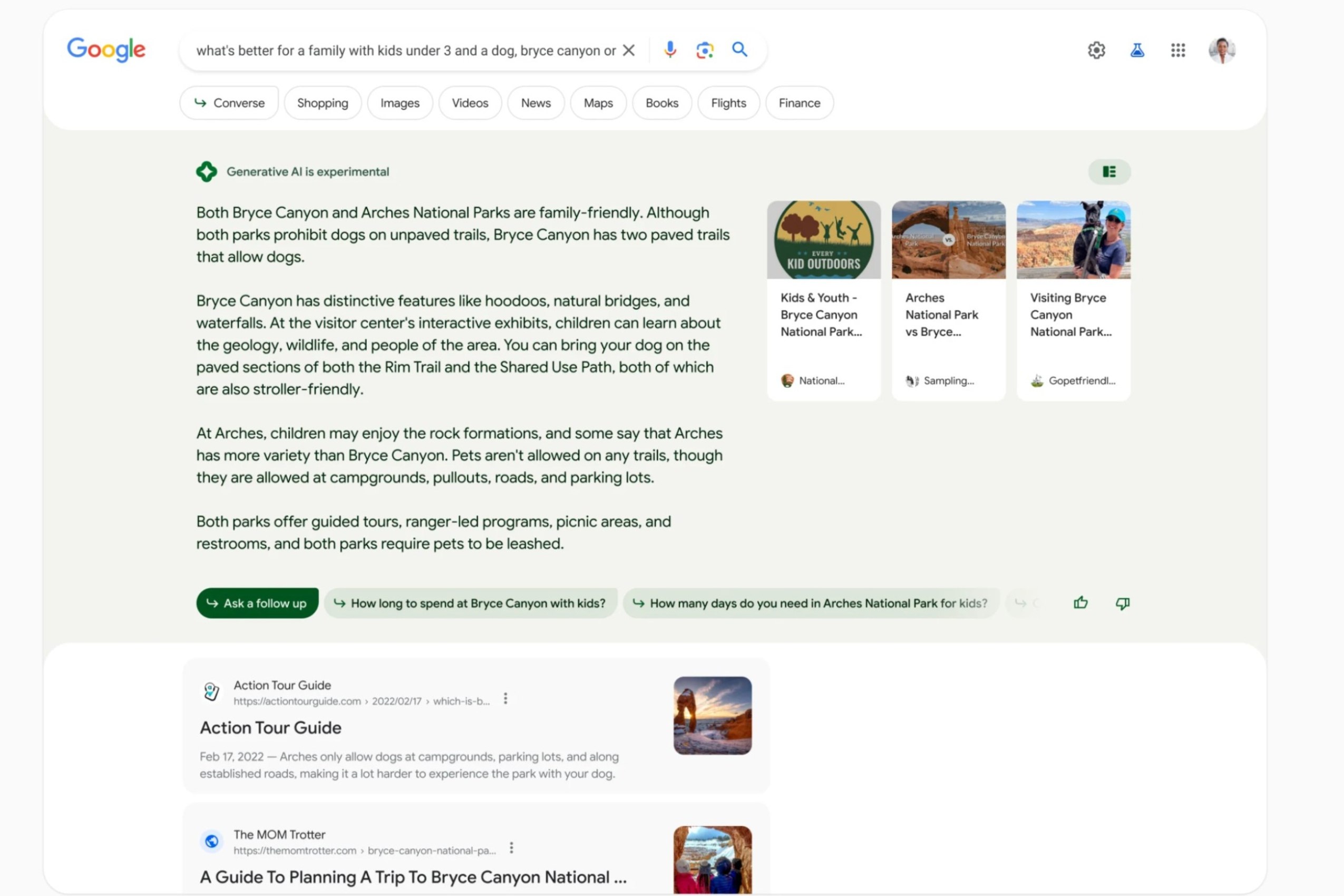Clear the search query with the X
This screenshot has height=896, width=1344.
pyautogui.click(x=629, y=50)
